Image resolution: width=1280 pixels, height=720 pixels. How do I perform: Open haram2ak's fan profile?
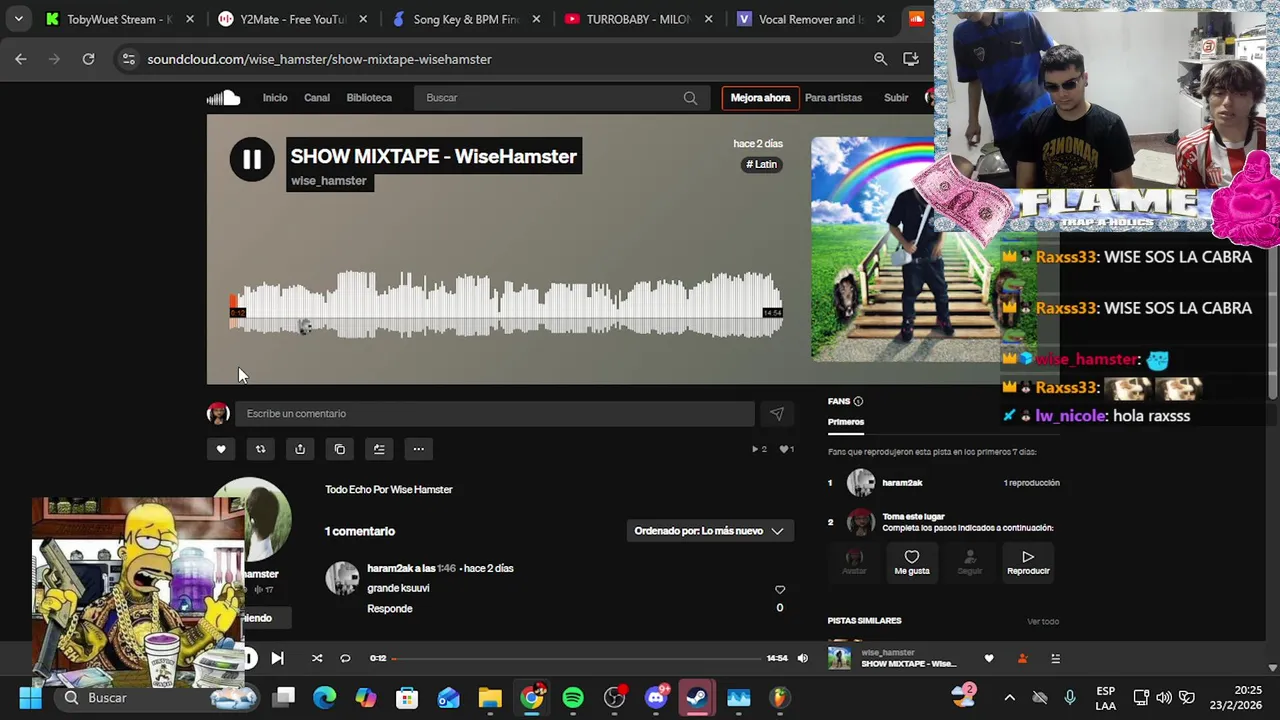[902, 483]
